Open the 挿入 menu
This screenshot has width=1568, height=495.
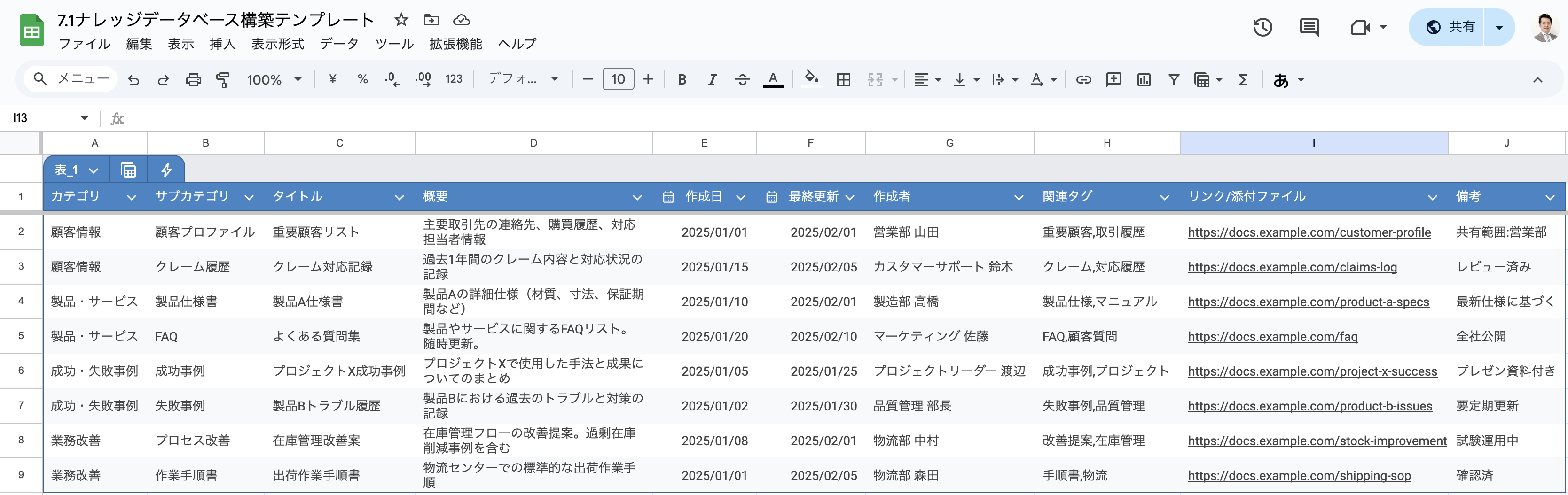pyautogui.click(x=222, y=43)
